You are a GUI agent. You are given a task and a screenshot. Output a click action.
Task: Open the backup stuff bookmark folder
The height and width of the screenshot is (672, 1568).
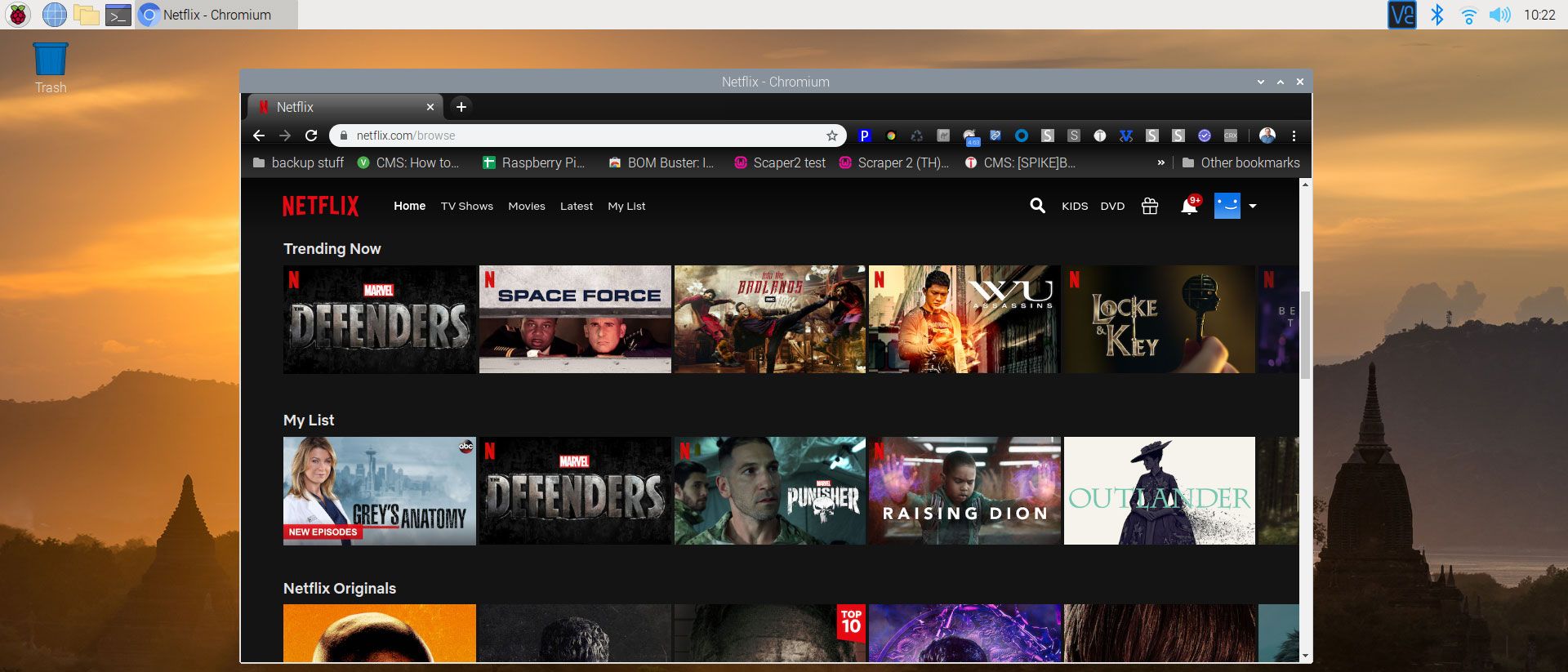click(x=298, y=162)
